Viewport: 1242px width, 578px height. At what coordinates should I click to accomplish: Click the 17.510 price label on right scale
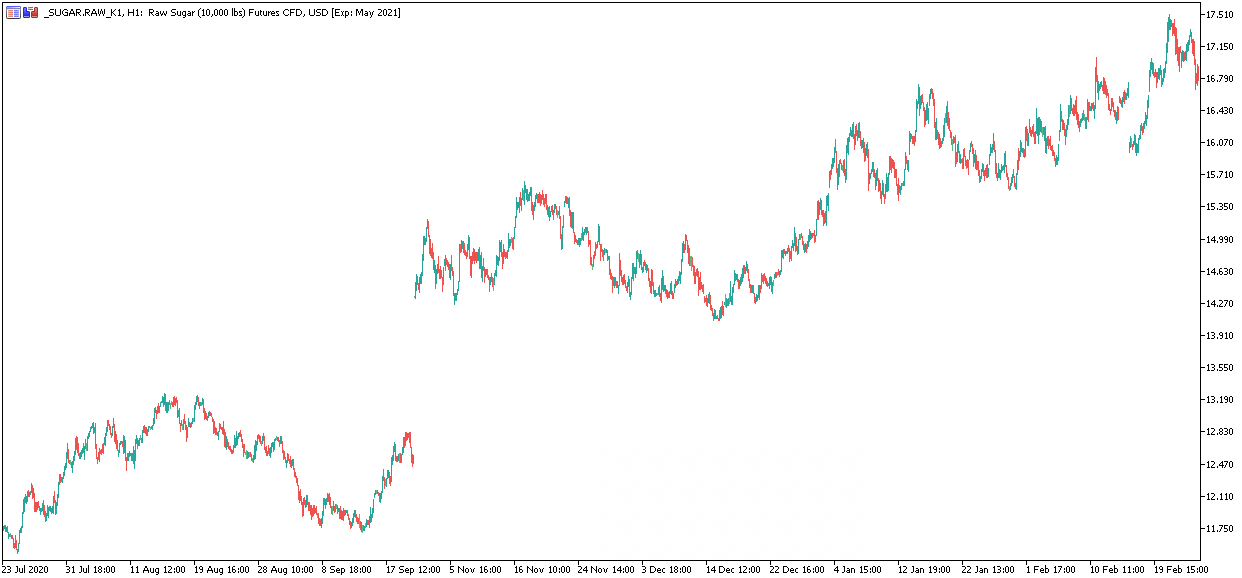(1221, 15)
